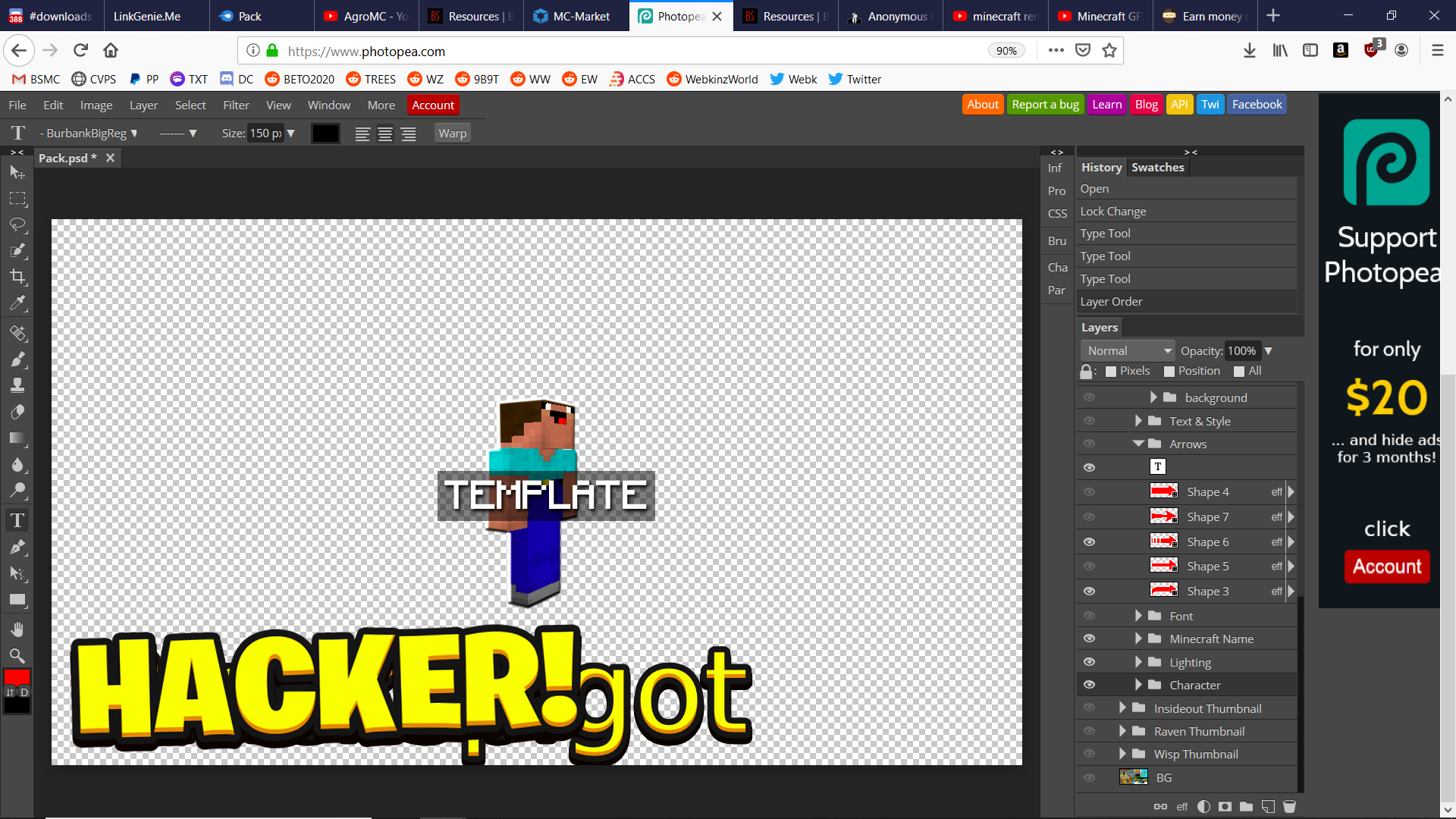Select the Lasso tool
1456x819 pixels.
pos(17,225)
